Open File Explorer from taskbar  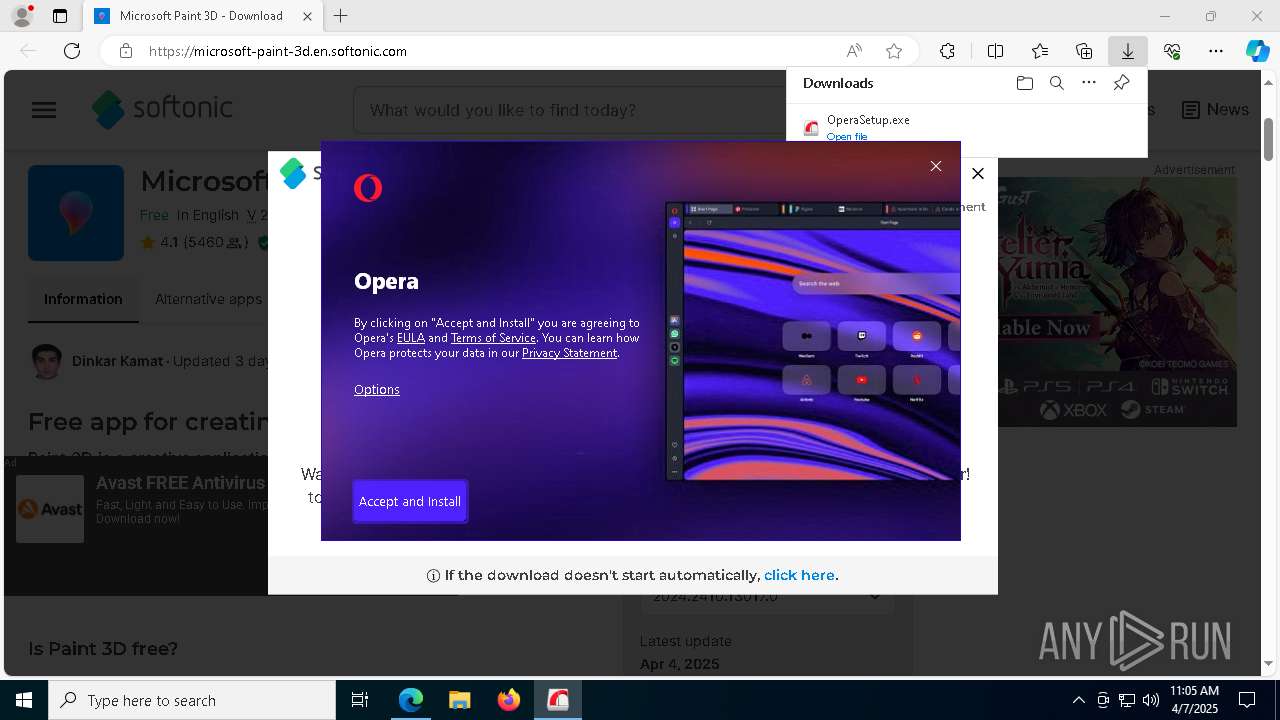coord(459,700)
